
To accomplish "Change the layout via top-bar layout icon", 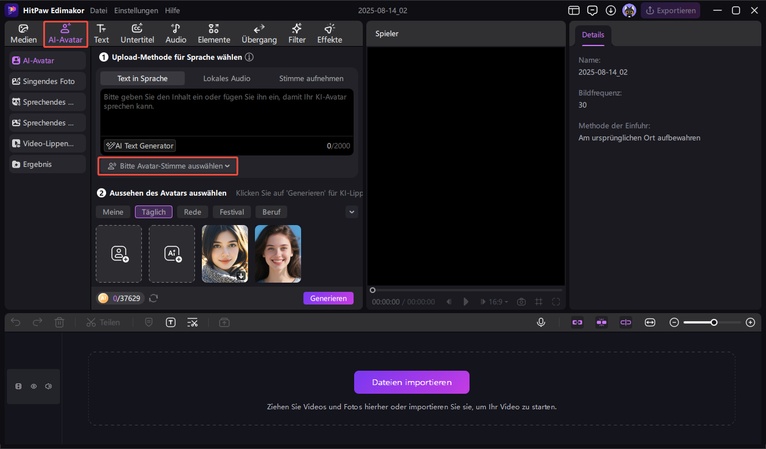I will (574, 10).
